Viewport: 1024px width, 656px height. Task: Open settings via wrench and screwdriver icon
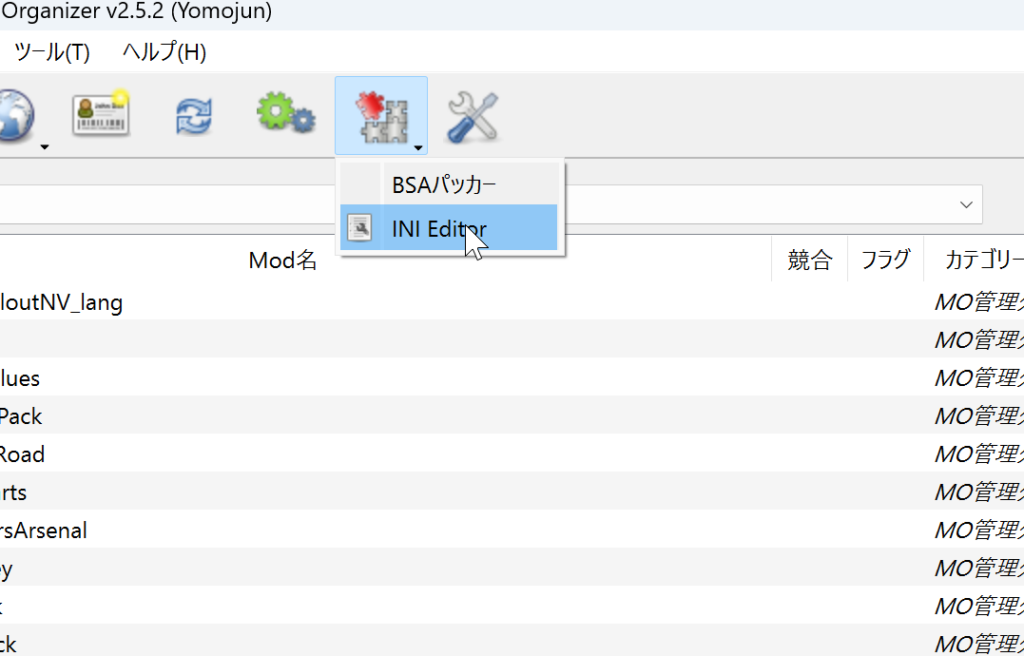(471, 115)
